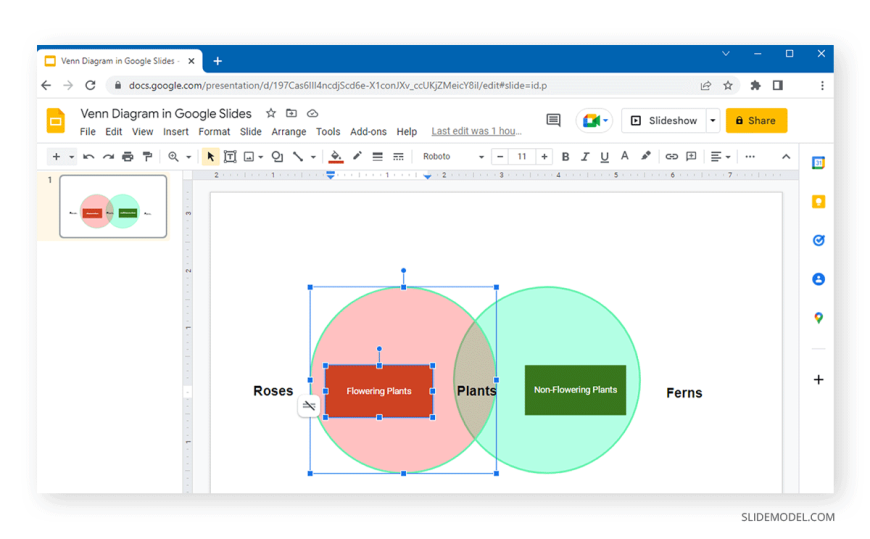This screenshot has width=870, height=539.
Task: Open the Edit menu
Action: point(113,132)
